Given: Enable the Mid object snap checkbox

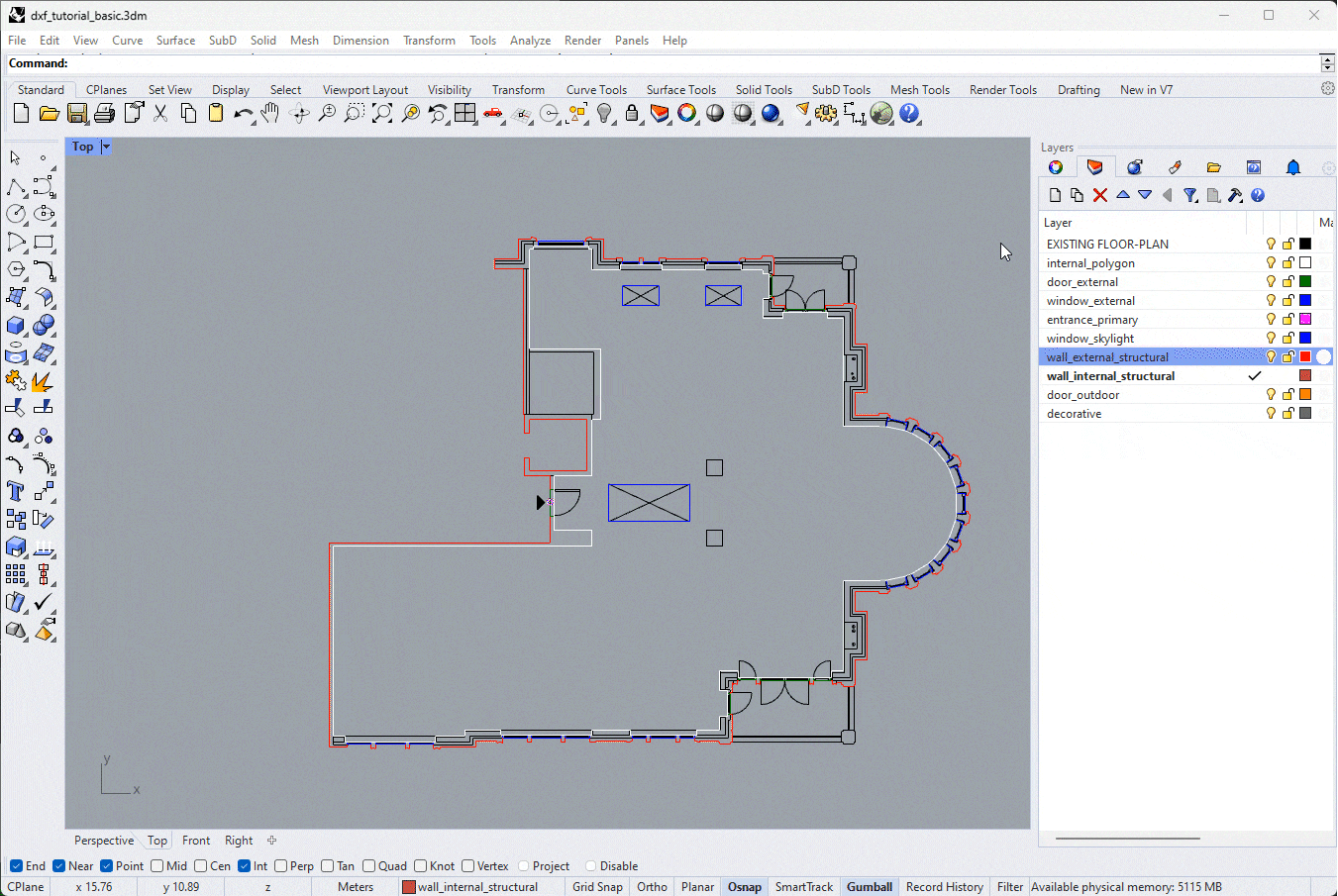Looking at the screenshot, I should click(158, 866).
